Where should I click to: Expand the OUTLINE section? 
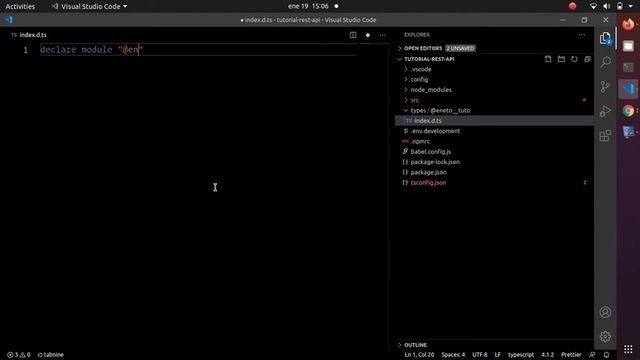coord(415,345)
